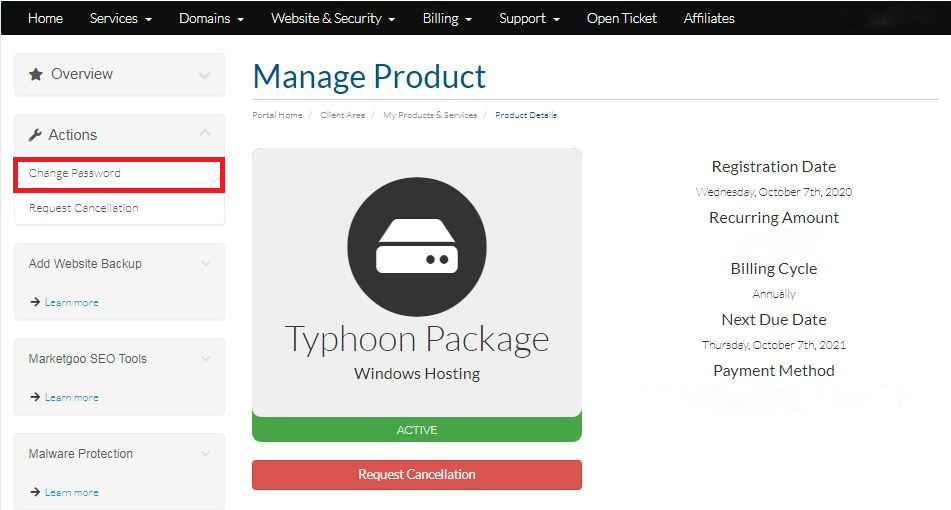Go to the Home menu item
951x510 pixels.
45,18
